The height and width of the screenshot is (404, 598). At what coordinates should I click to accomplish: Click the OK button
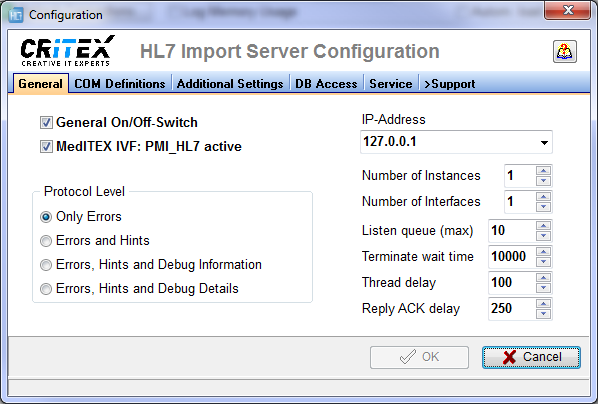(419, 357)
